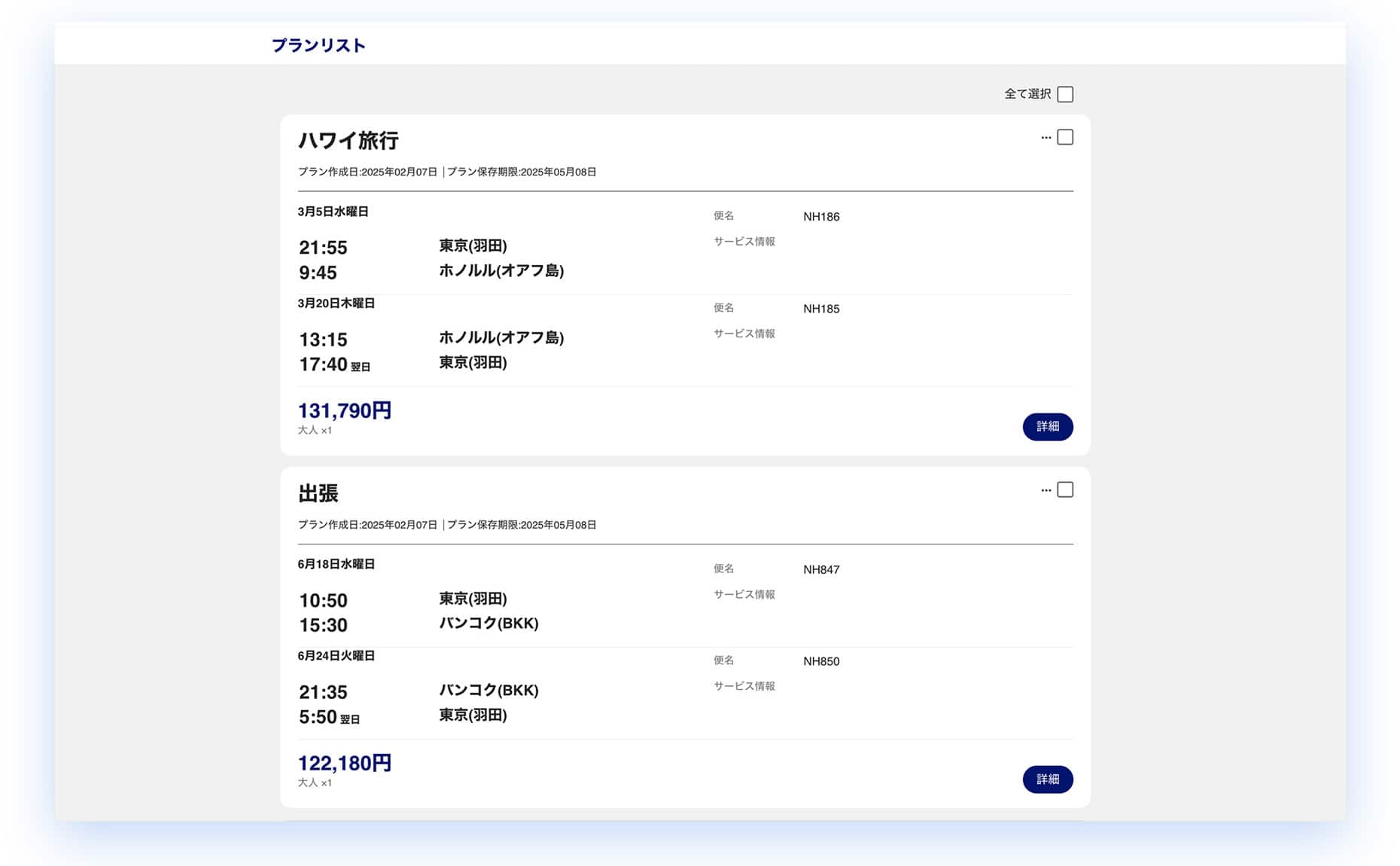Open more options for ハワイ旅行 plan
The height and width of the screenshot is (866, 1400).
pos(1045,138)
